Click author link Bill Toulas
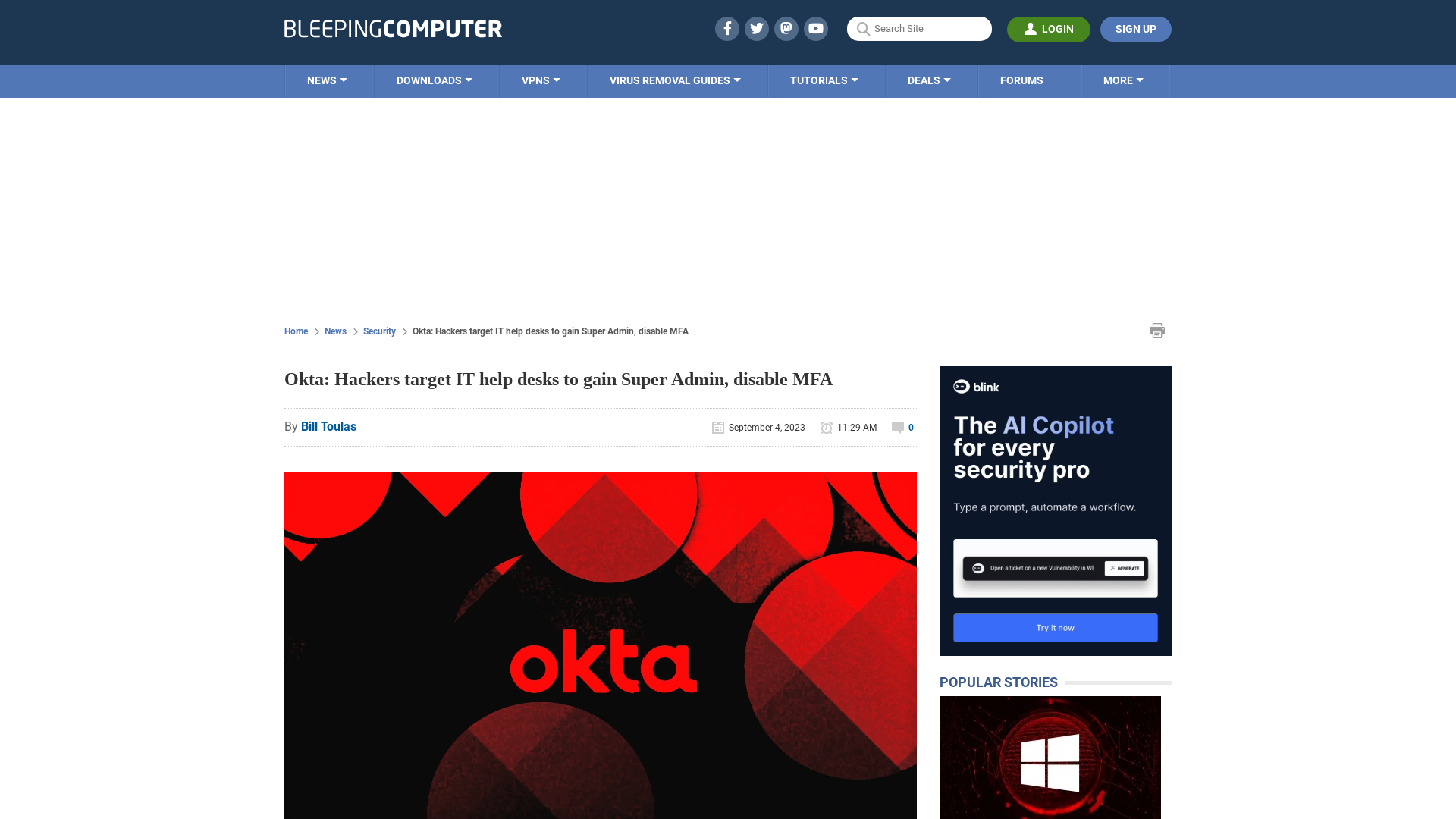The image size is (1456, 819). pyautogui.click(x=328, y=426)
